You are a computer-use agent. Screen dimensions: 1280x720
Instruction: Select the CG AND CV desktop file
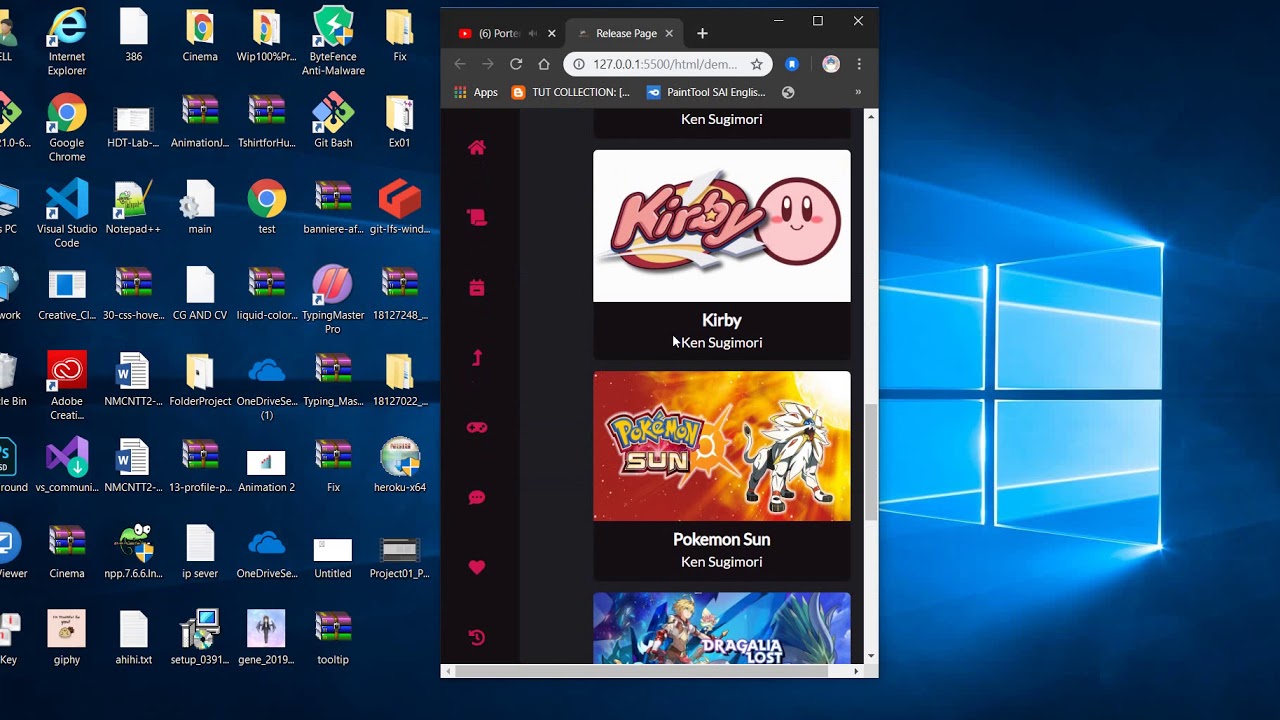click(x=200, y=293)
